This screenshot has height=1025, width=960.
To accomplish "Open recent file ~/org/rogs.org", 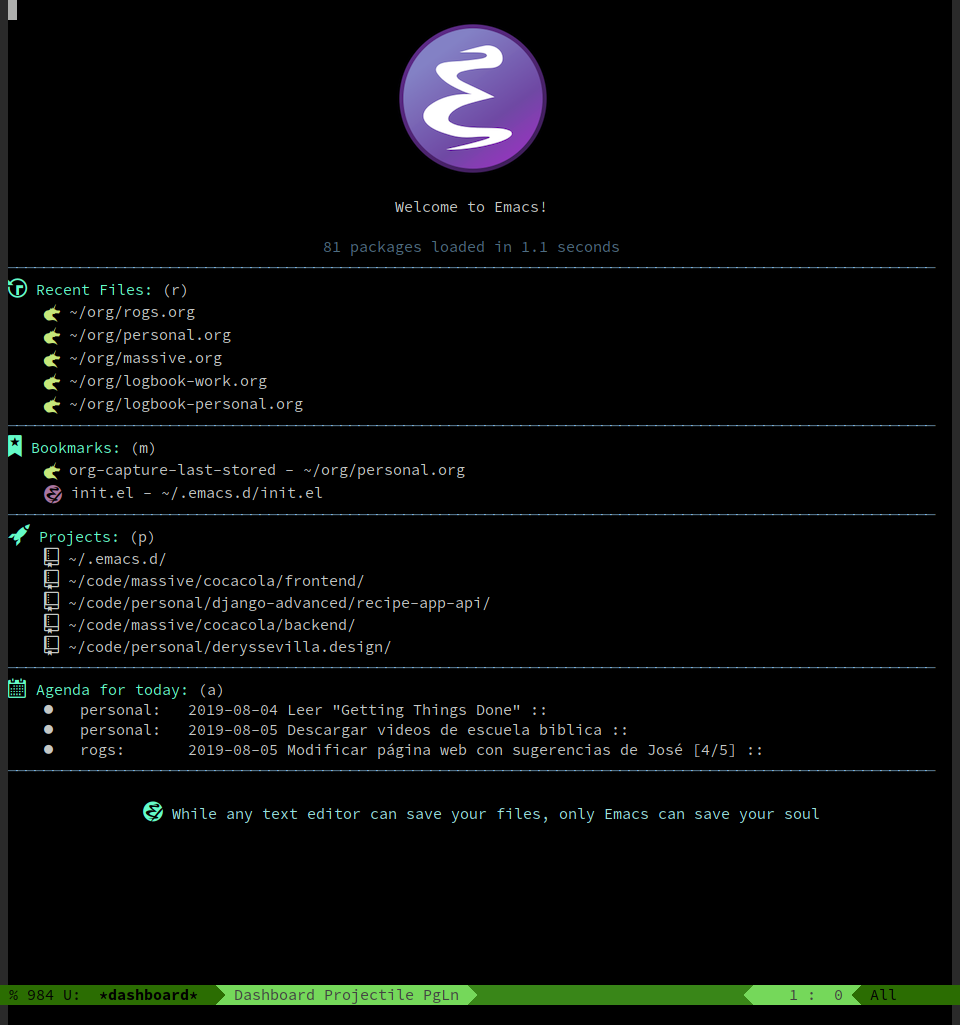I will (x=132, y=312).
